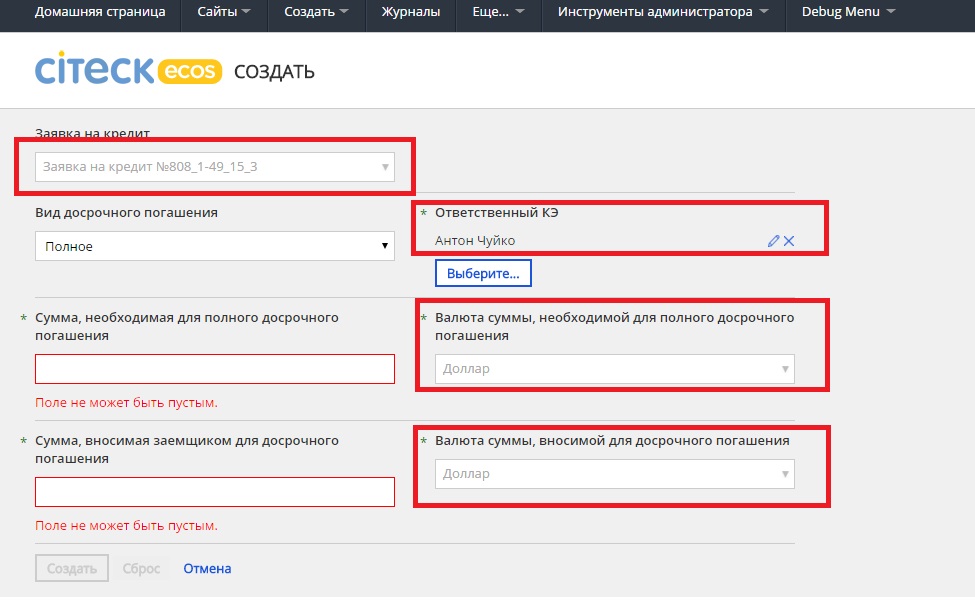The width and height of the screenshot is (975, 602).
Task: Open the Создать menu in the top bar
Action: (x=316, y=12)
